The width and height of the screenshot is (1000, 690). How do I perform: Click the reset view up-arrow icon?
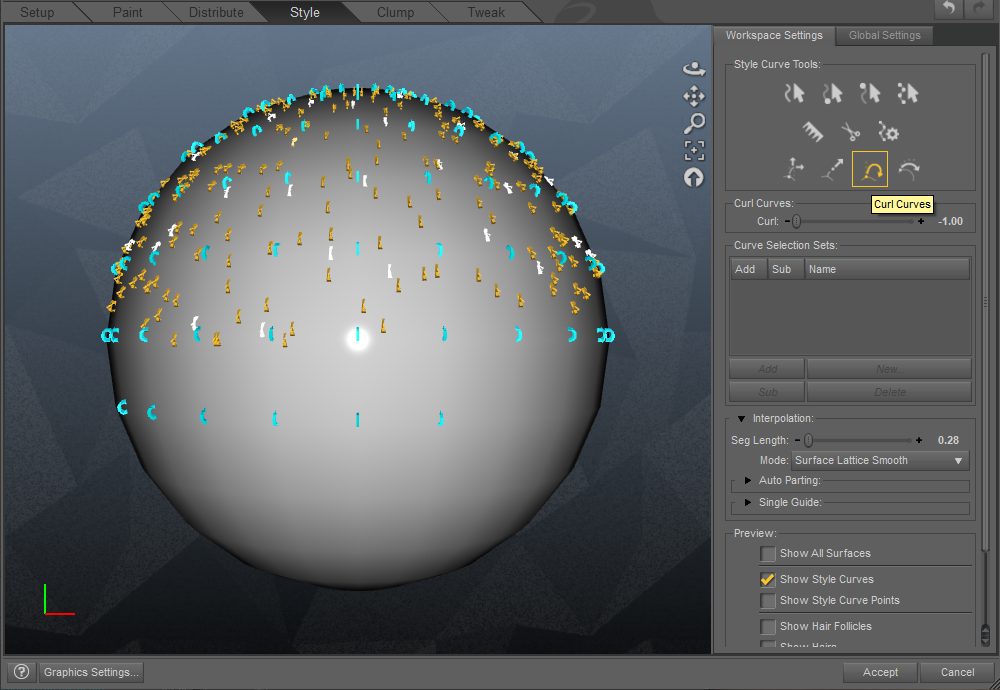point(694,177)
